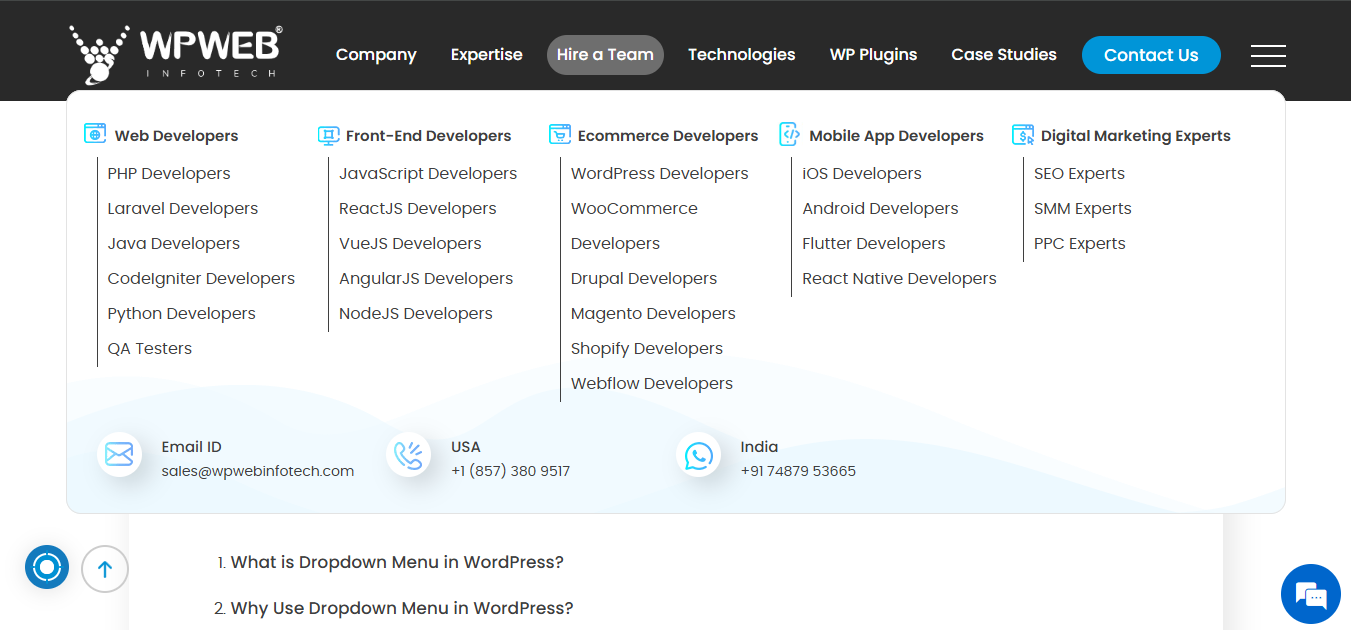The width and height of the screenshot is (1351, 630).
Task: Open the Java Developers link
Action: tap(174, 244)
